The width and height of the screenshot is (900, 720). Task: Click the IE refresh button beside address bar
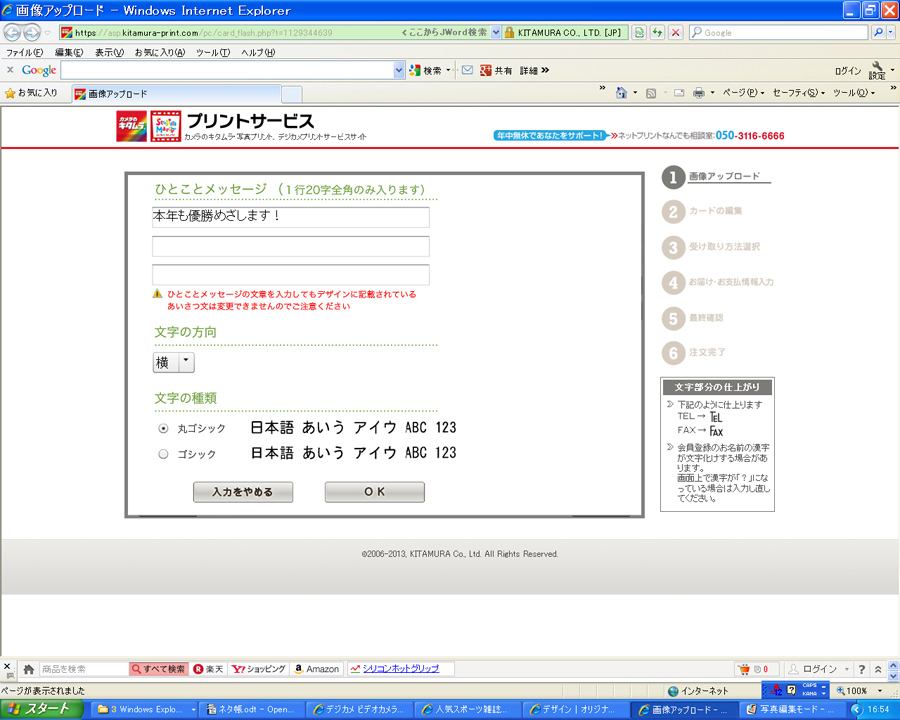657,32
